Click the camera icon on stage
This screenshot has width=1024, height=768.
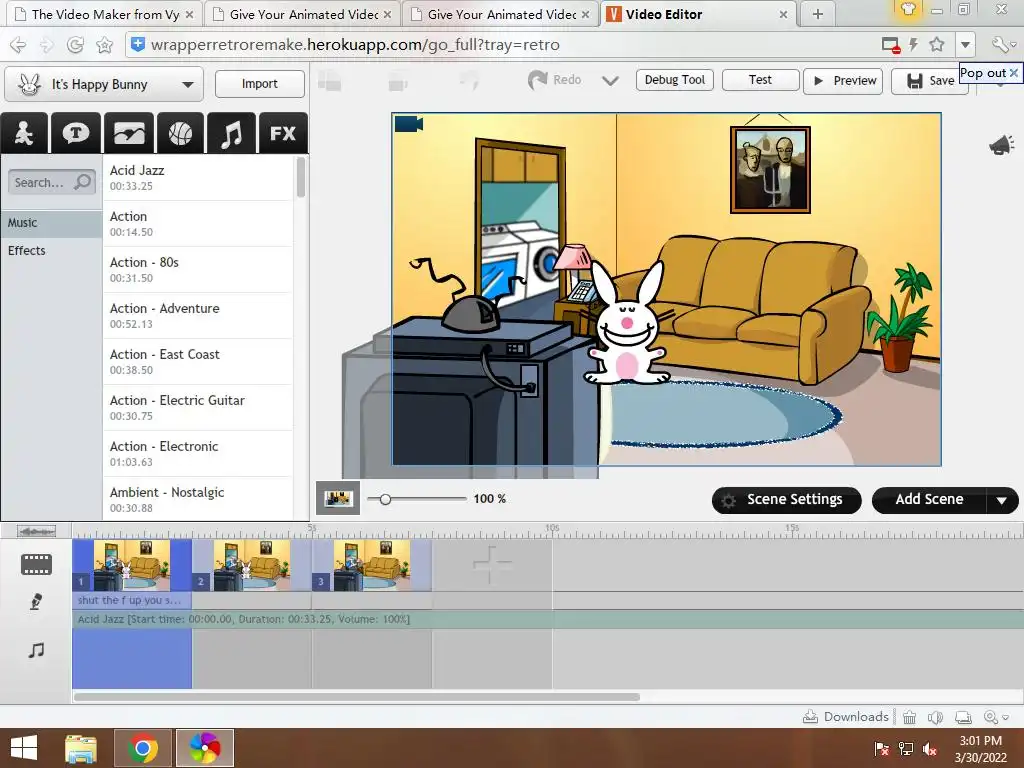coord(409,123)
